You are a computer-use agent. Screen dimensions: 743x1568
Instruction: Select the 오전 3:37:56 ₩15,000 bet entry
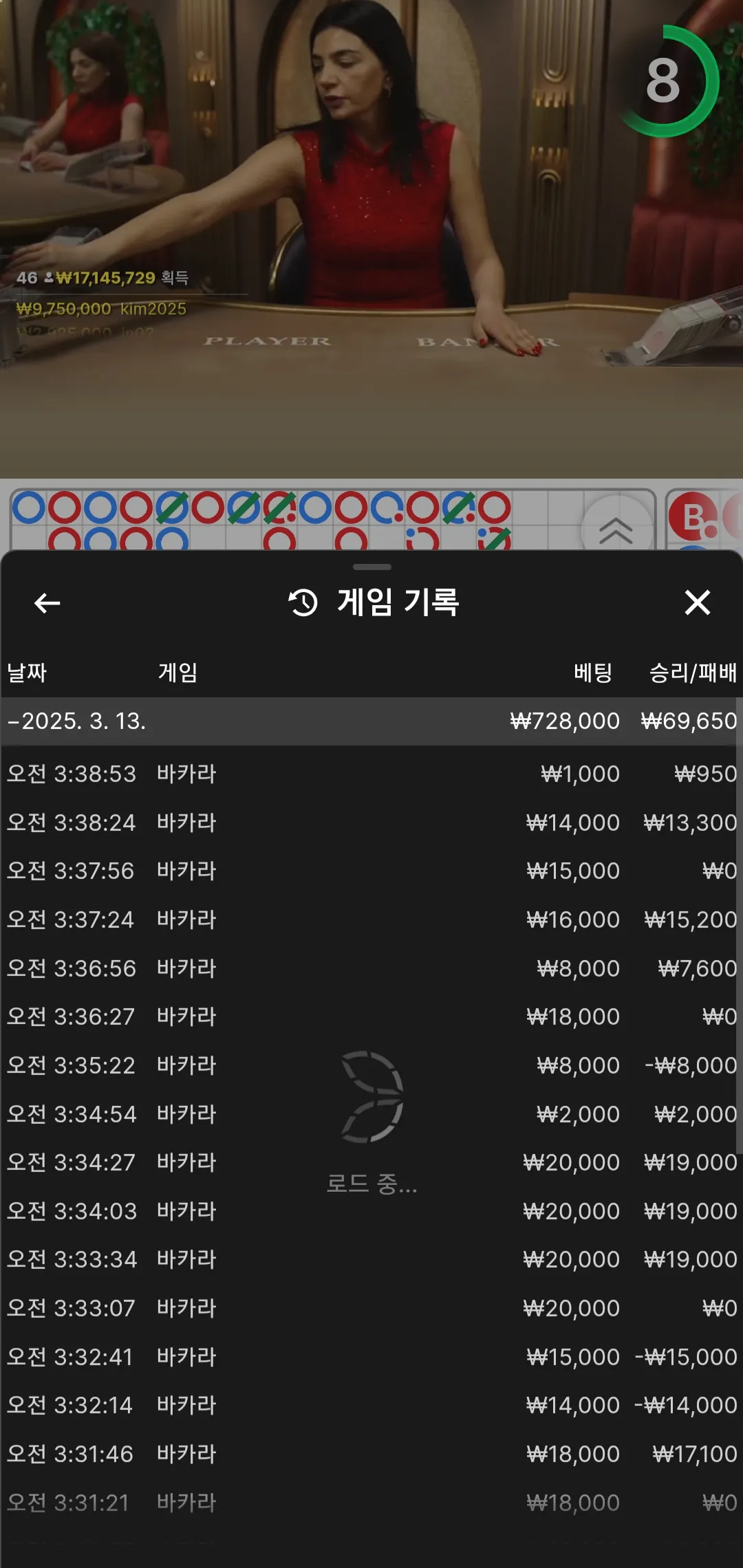pos(371,871)
